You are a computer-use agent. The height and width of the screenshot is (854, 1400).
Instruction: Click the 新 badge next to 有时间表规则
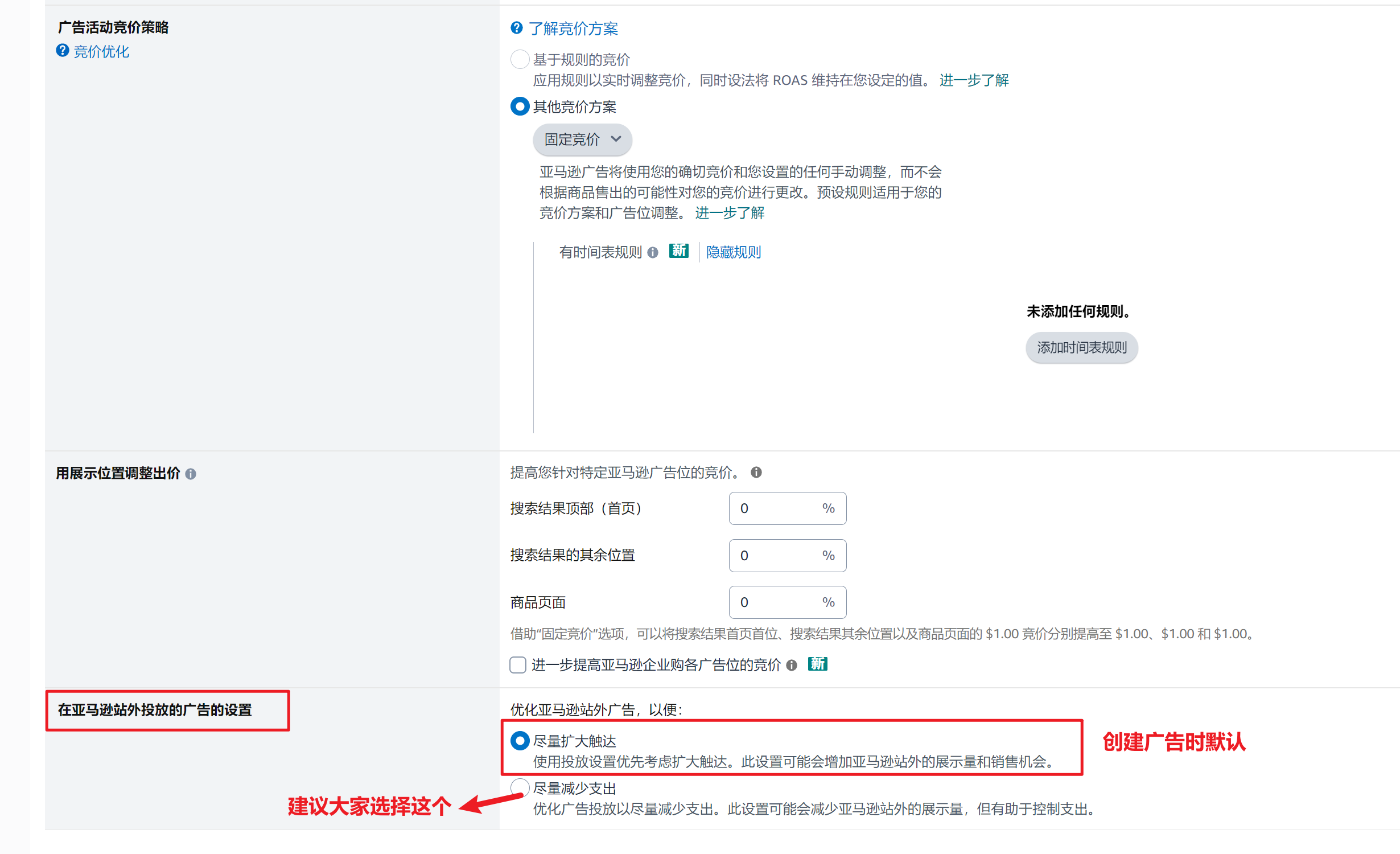click(x=678, y=251)
